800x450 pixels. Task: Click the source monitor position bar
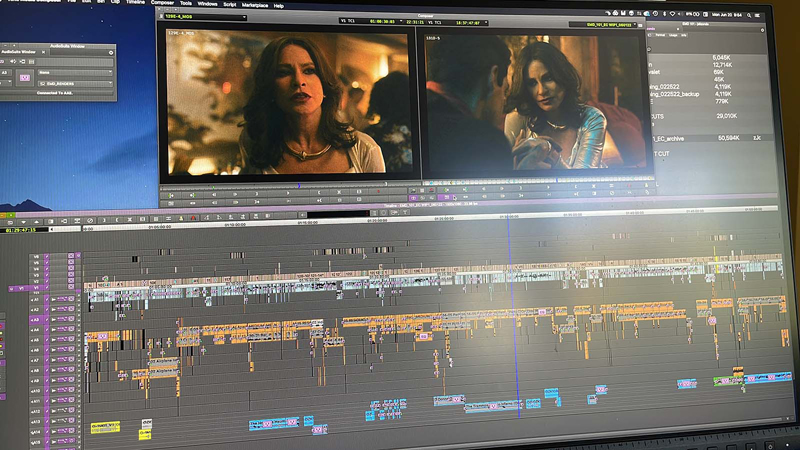pos(291,185)
